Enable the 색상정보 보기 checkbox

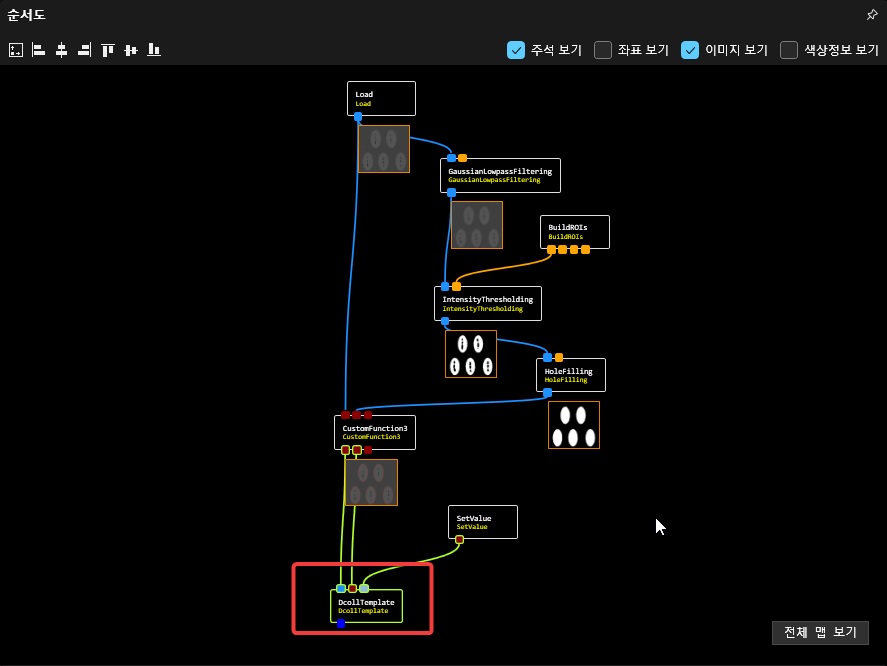(x=789, y=50)
